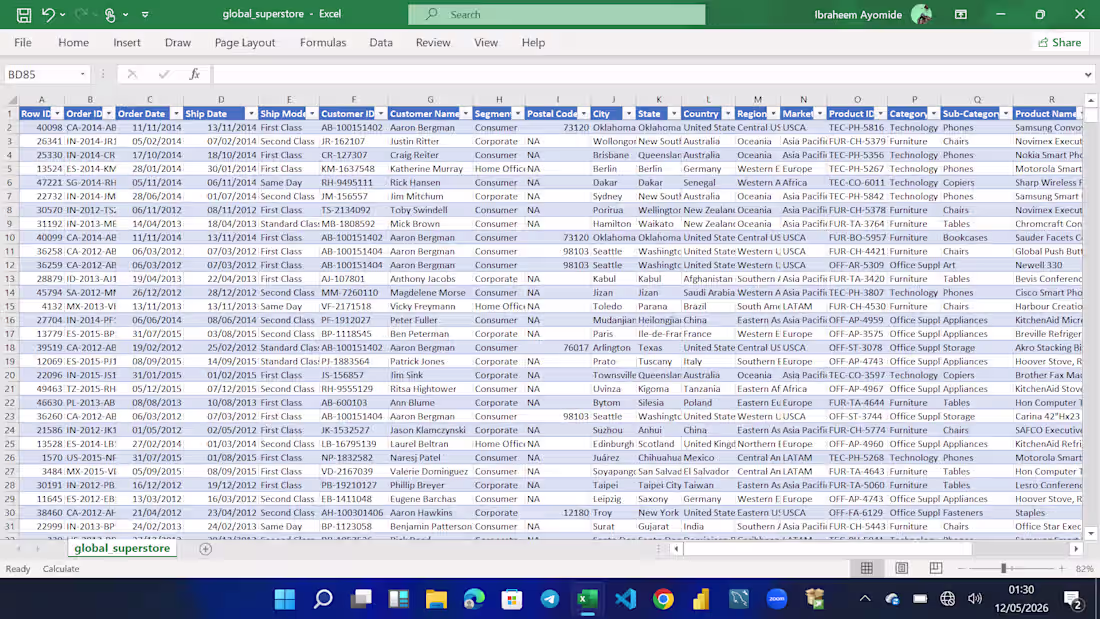Click the Insert Function fx icon
The height and width of the screenshot is (619, 1100).
tap(194, 74)
